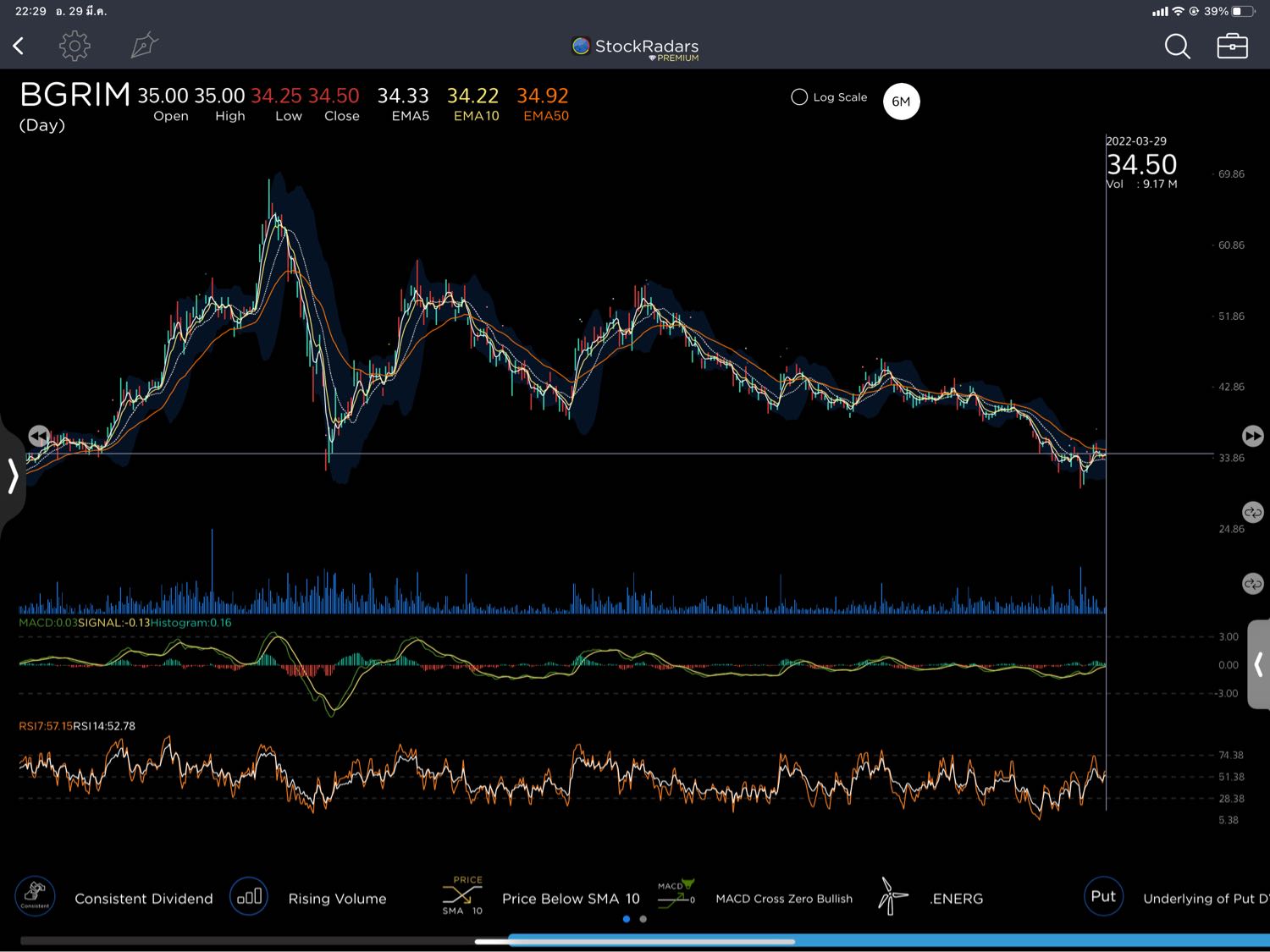This screenshot has width=1270, height=952.
Task: Go back with the top-left arrow
Action: pos(18,46)
